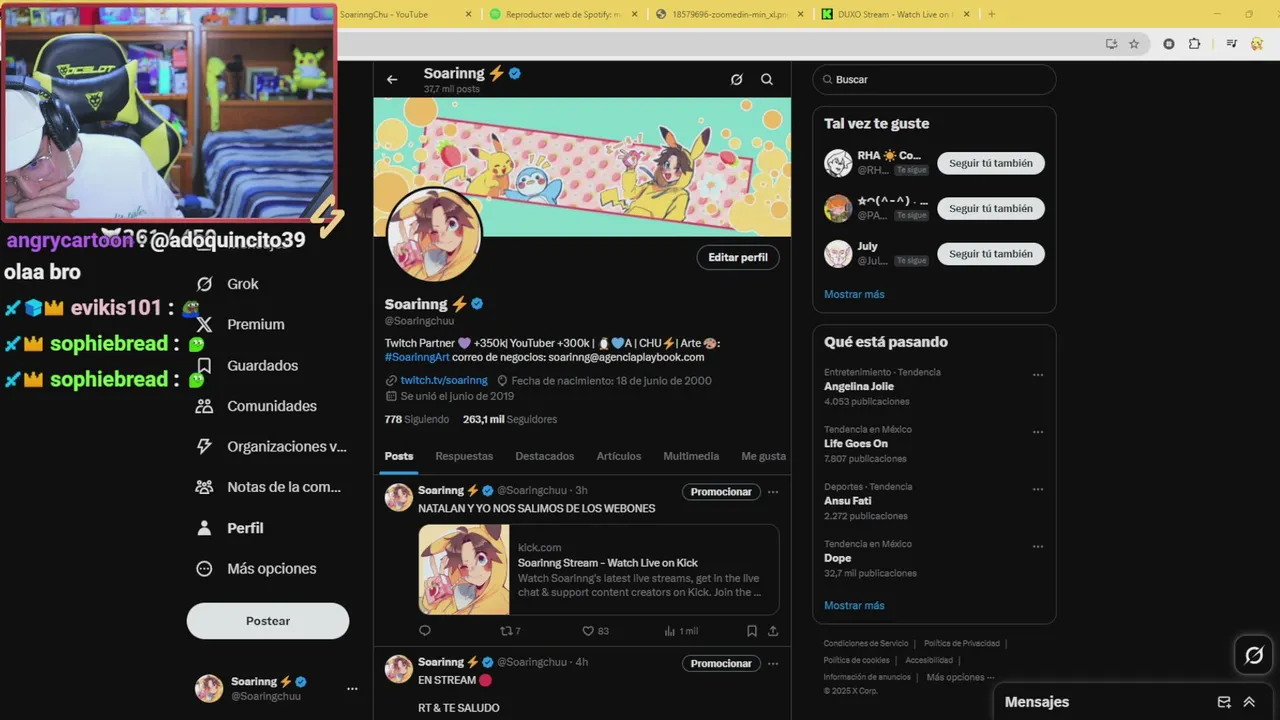The width and height of the screenshot is (1280, 720).
Task: Open options menu on the 4h post
Action: (773, 664)
